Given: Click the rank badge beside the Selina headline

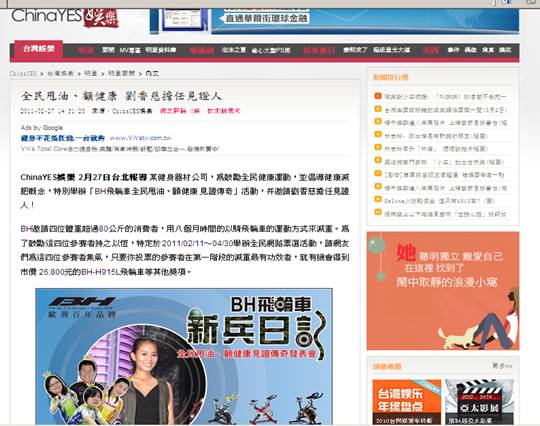Looking at the screenshot, I should point(378,200).
